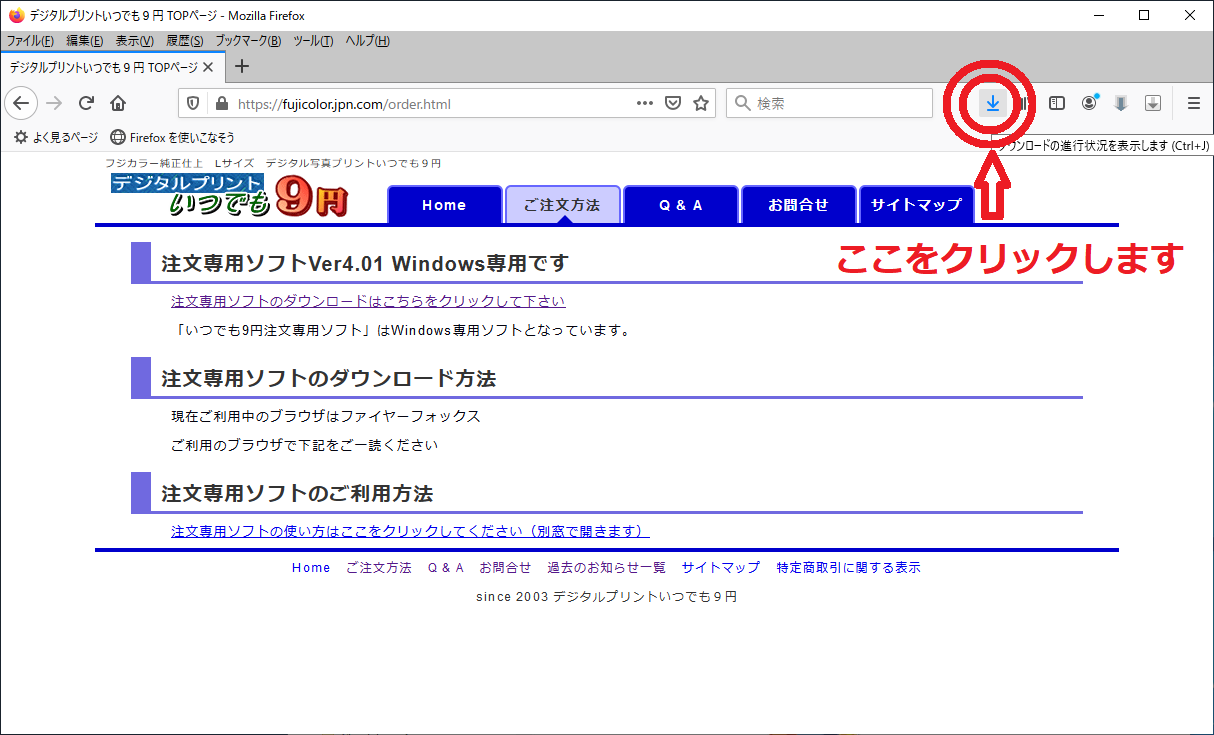Click the Downloads arrow icon in toolbar
This screenshot has width=1214, height=735.
(x=992, y=103)
